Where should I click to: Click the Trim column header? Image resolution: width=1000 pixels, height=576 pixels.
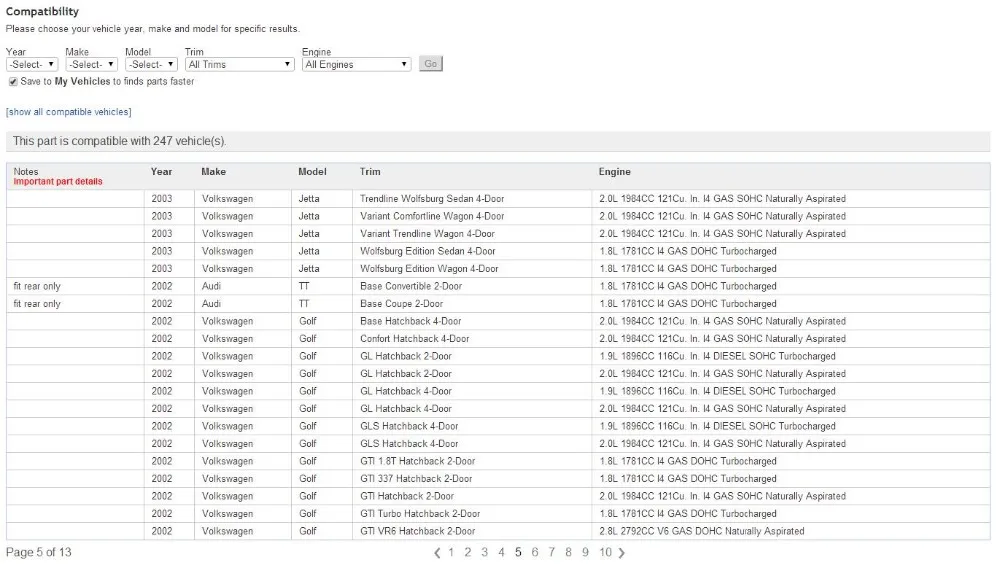(x=370, y=172)
